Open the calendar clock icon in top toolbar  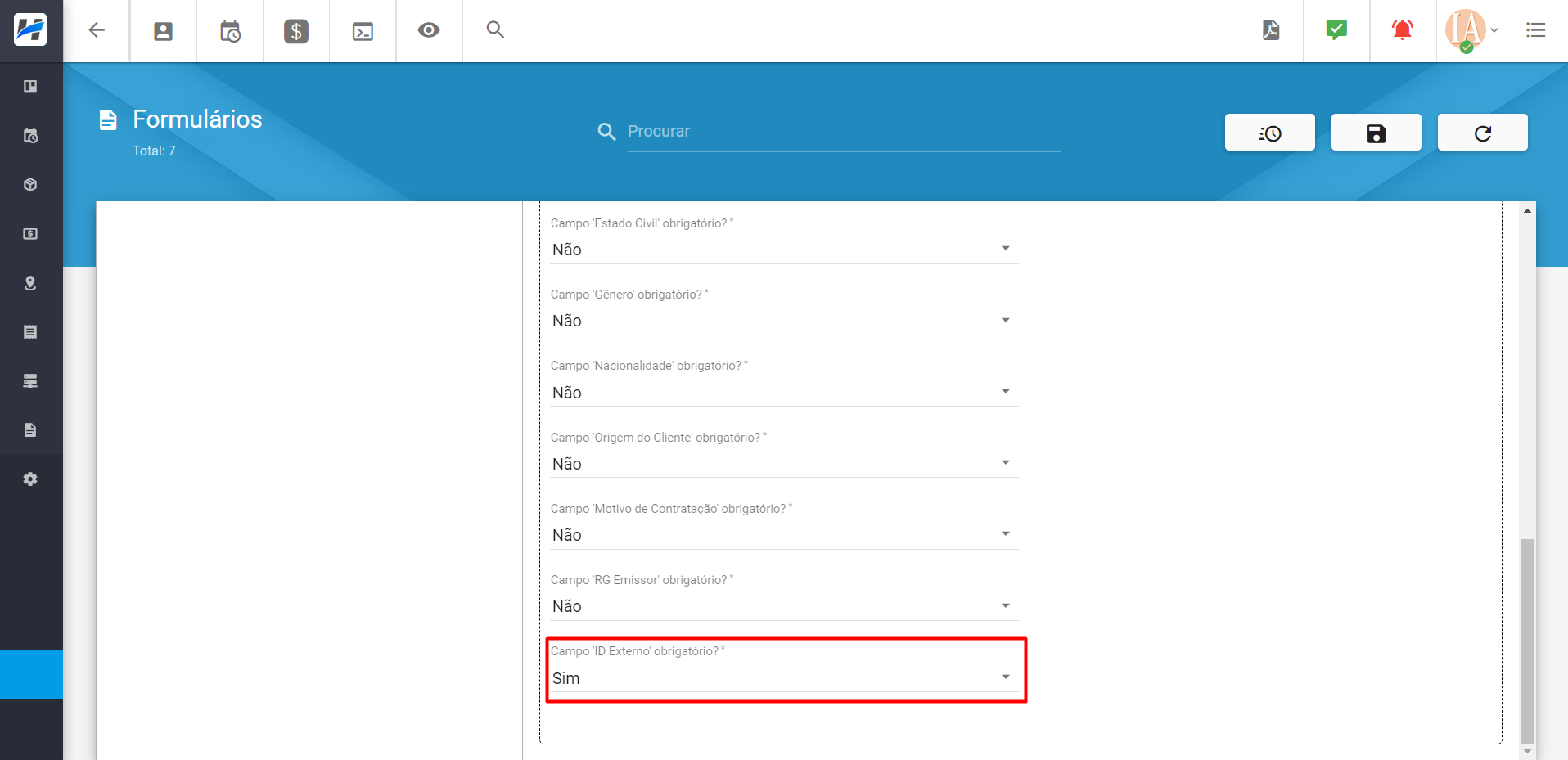[230, 31]
